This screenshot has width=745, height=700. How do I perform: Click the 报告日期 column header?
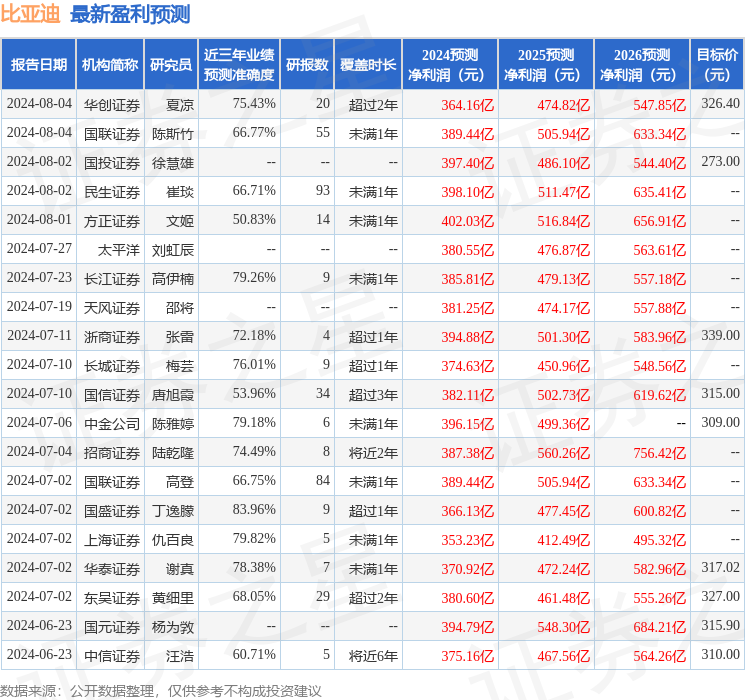pos(38,65)
